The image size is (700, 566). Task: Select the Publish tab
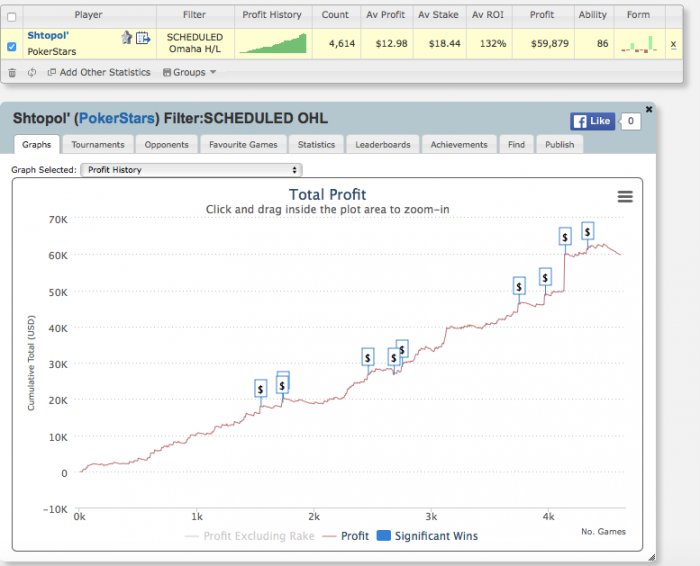tap(559, 145)
